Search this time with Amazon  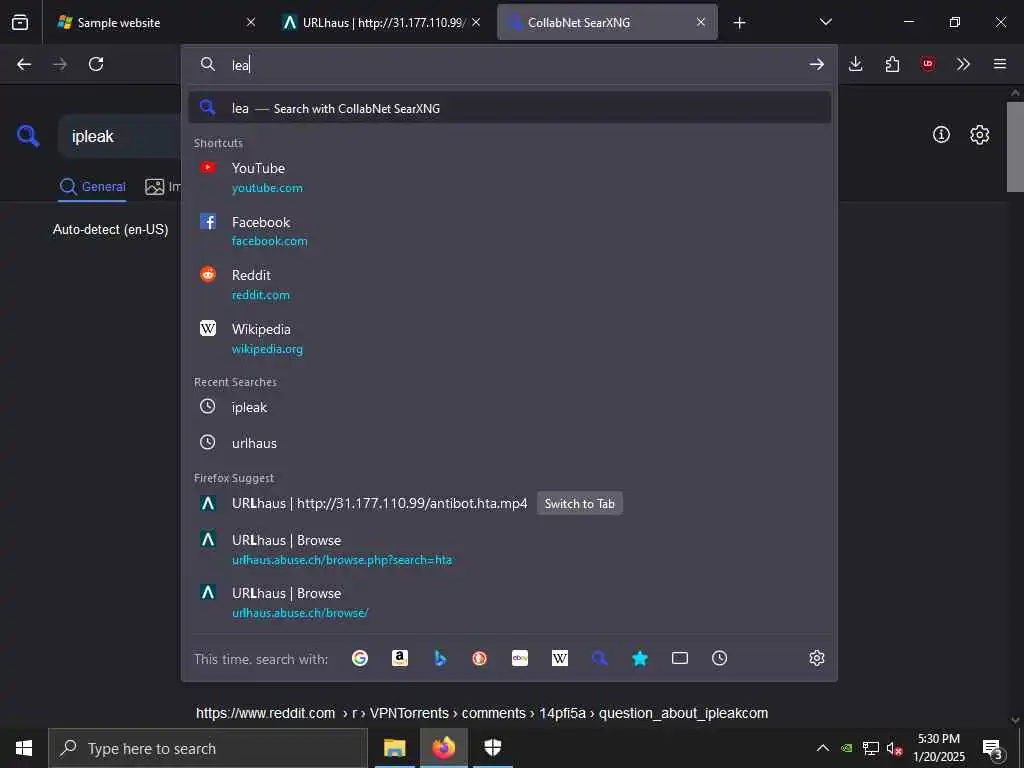tap(400, 658)
